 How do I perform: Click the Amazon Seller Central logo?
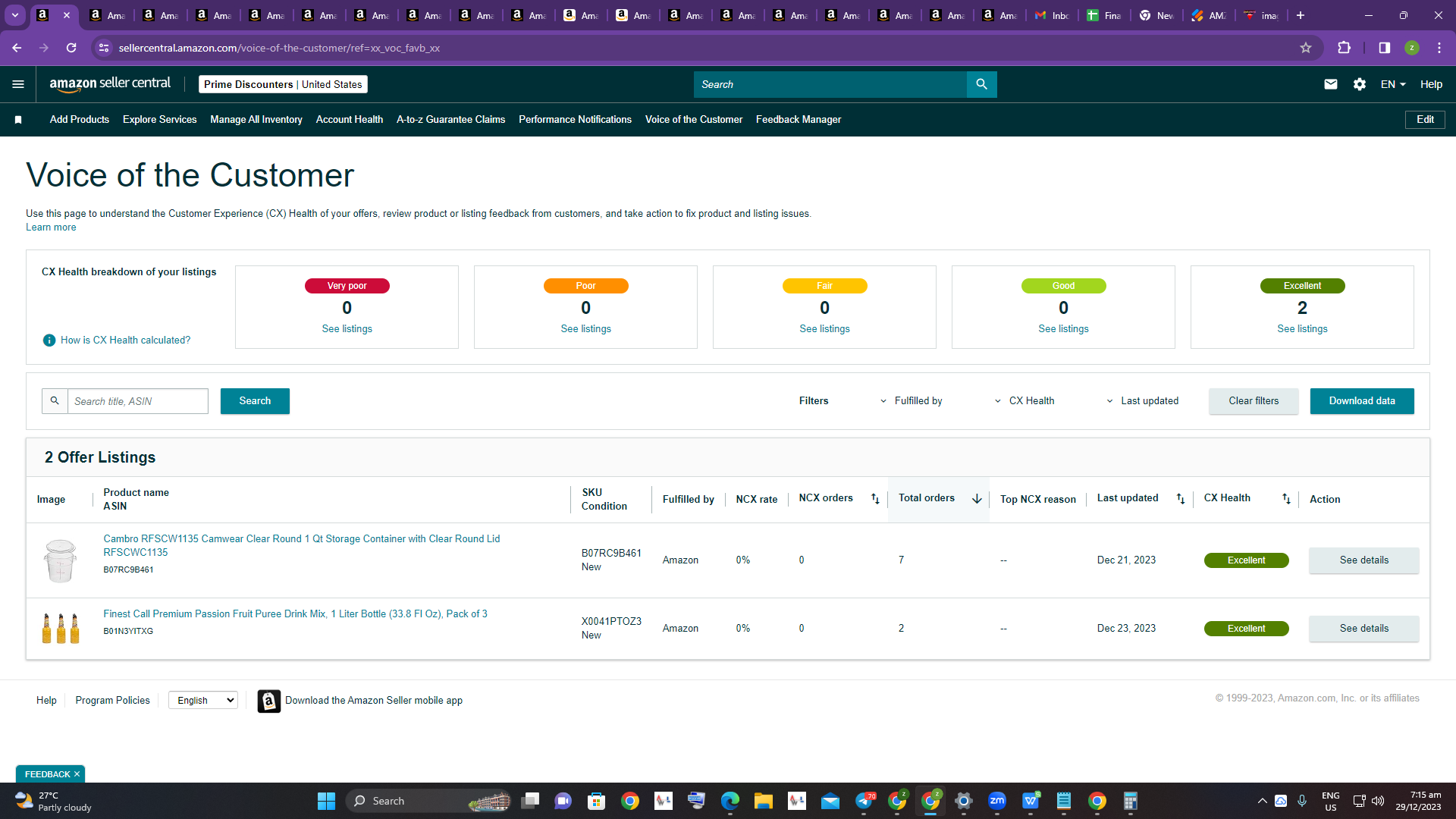point(110,84)
